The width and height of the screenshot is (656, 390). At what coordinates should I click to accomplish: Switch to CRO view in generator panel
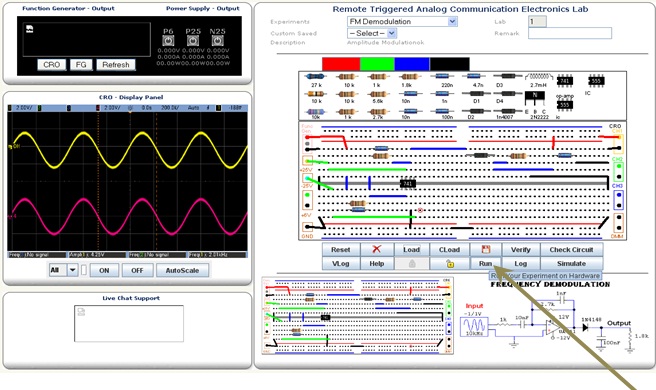[x=51, y=65]
